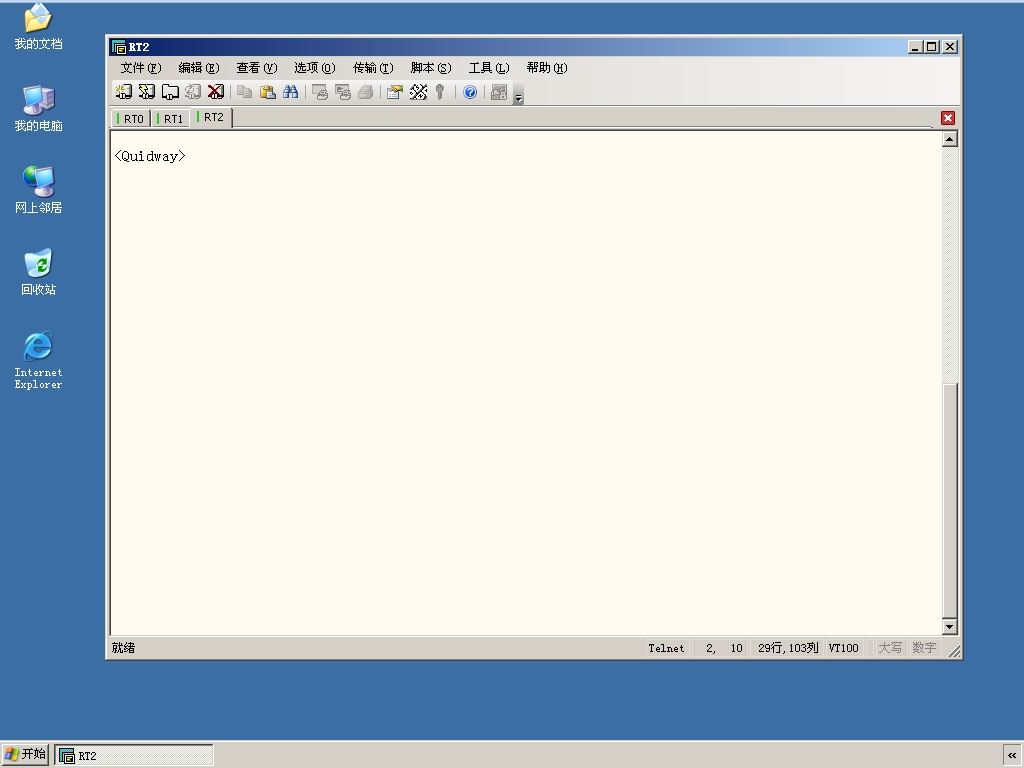1024x768 pixels.
Task: Click the Connect toolbar icon
Action: point(123,92)
